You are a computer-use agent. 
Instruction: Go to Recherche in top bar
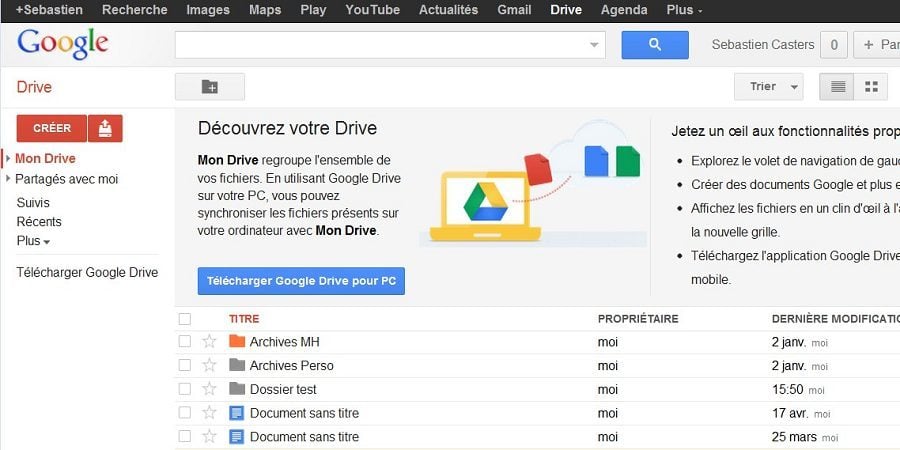click(x=135, y=10)
